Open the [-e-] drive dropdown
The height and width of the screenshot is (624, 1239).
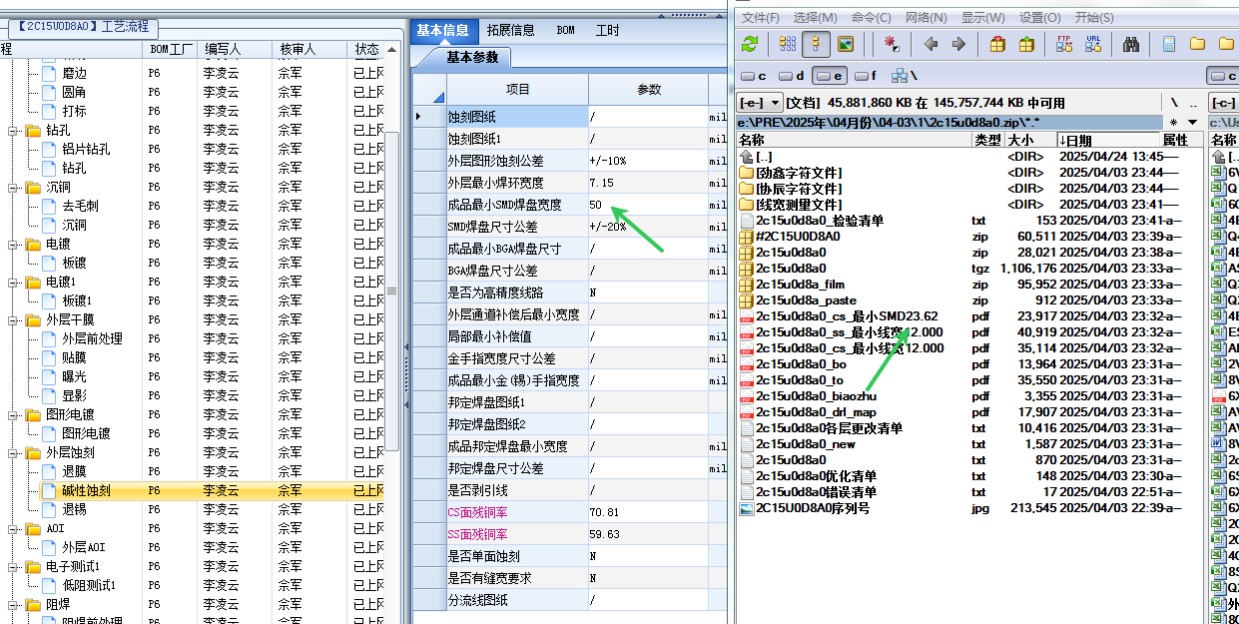(759, 103)
